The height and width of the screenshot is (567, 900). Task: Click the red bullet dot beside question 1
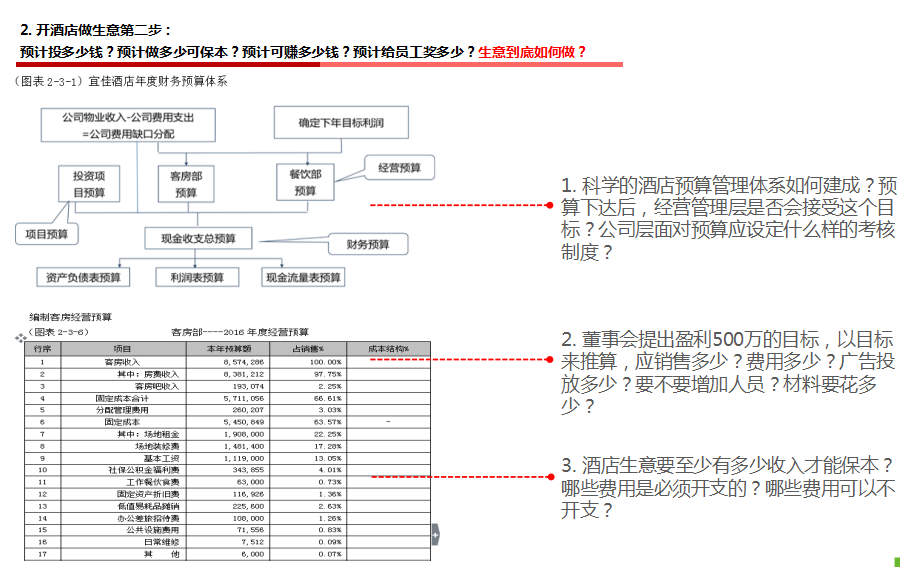(x=549, y=205)
